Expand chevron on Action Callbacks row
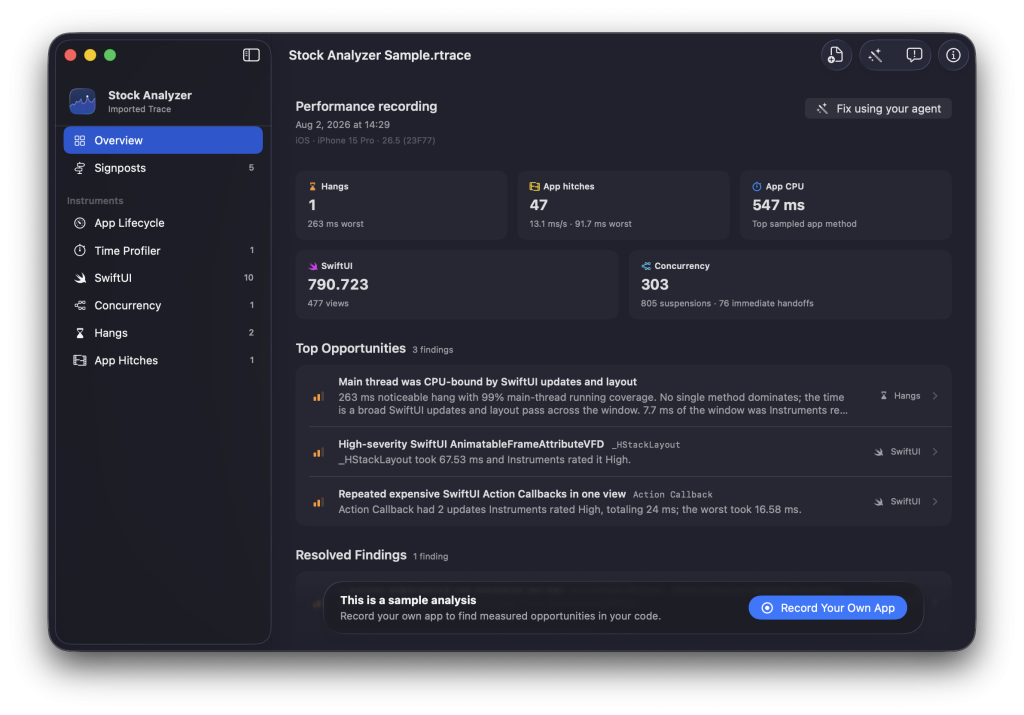The image size is (1024, 715). point(935,501)
